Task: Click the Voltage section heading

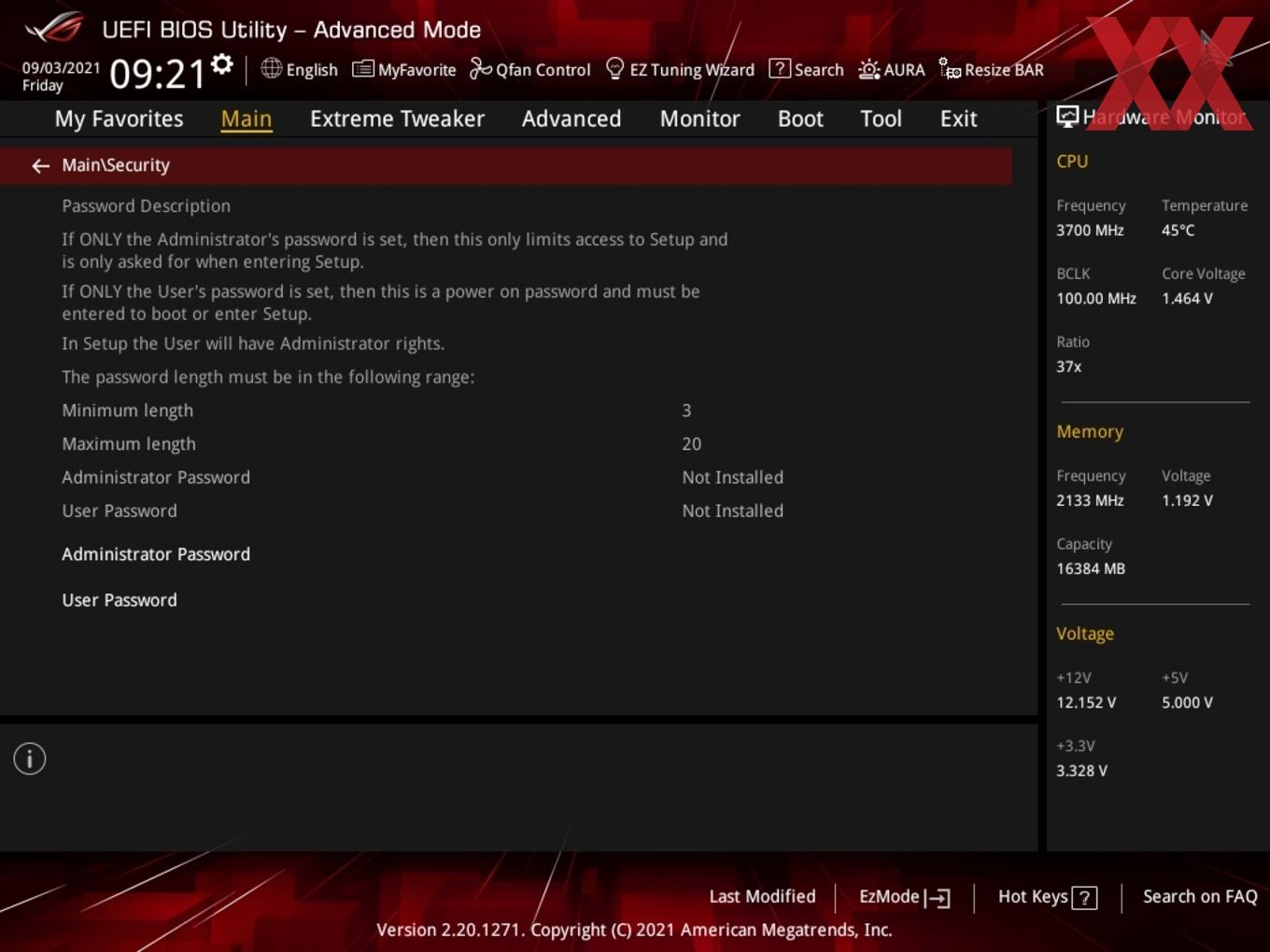Action: click(1085, 634)
